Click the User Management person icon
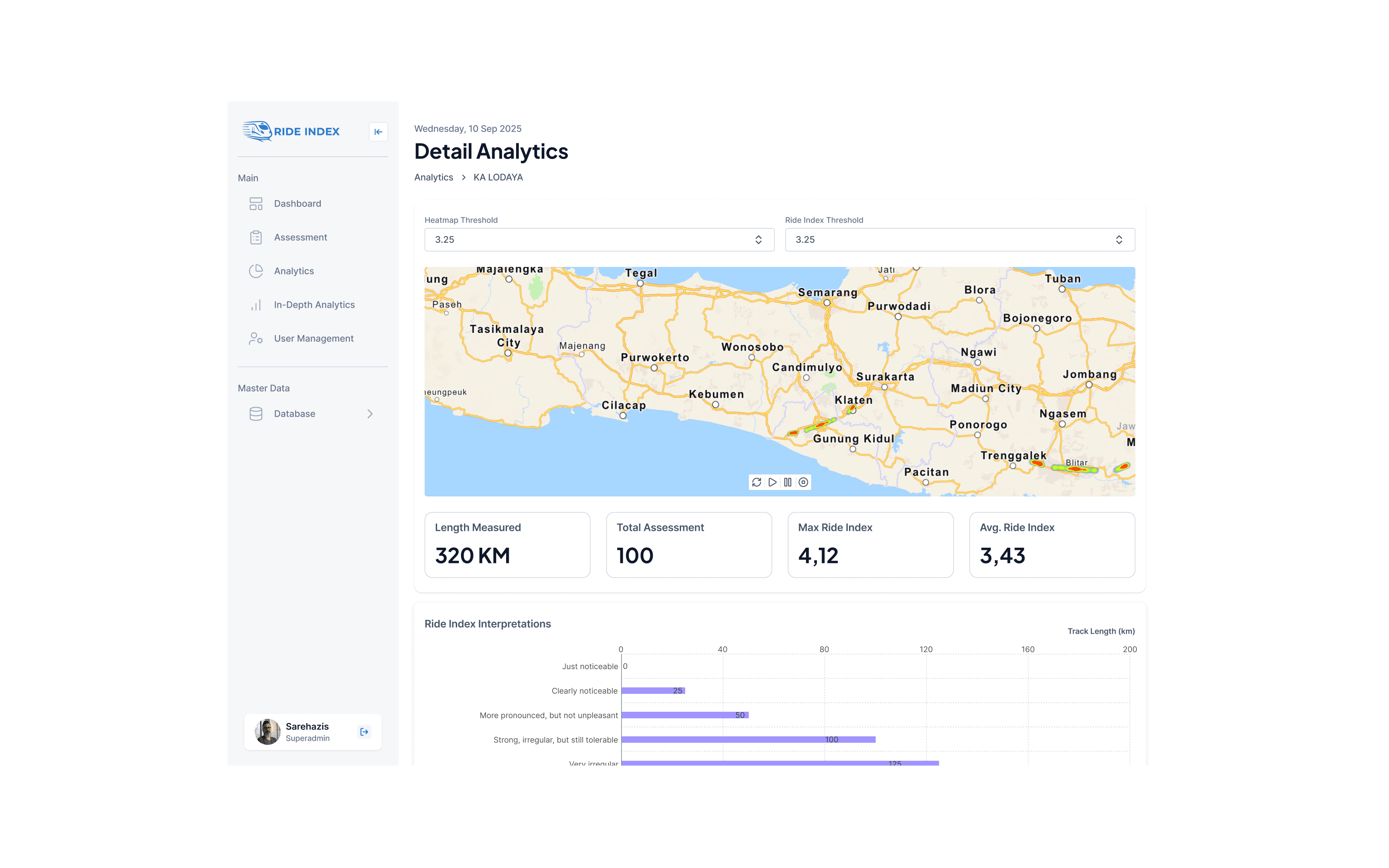This screenshot has width=1389, height=868. pos(256,339)
